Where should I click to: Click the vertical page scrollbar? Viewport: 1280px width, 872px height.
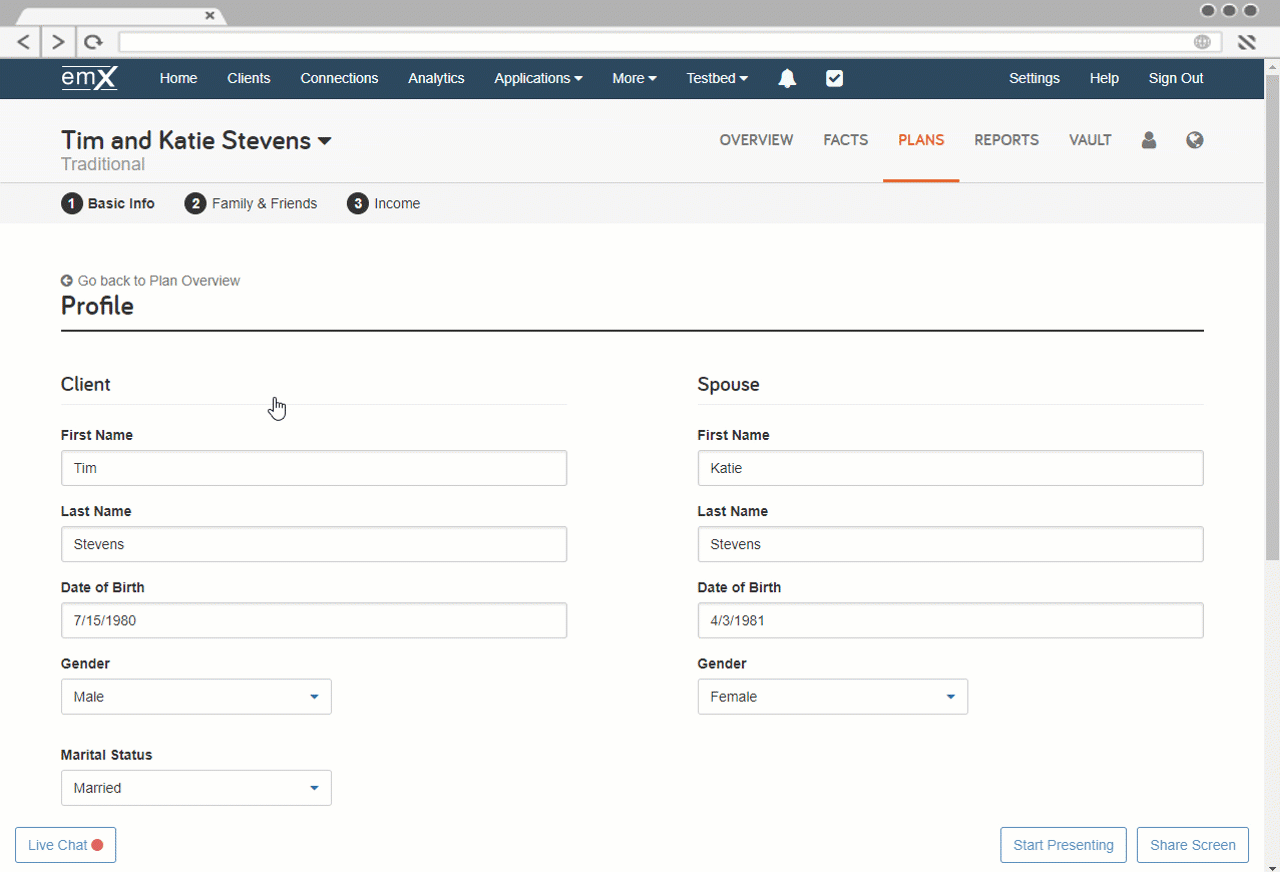pos(1272,317)
